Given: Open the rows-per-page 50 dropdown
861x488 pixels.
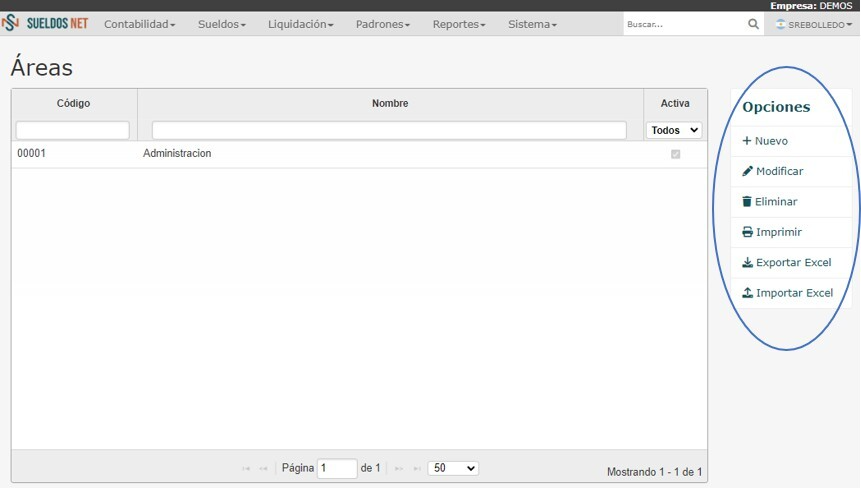Looking at the screenshot, I should click(453, 468).
